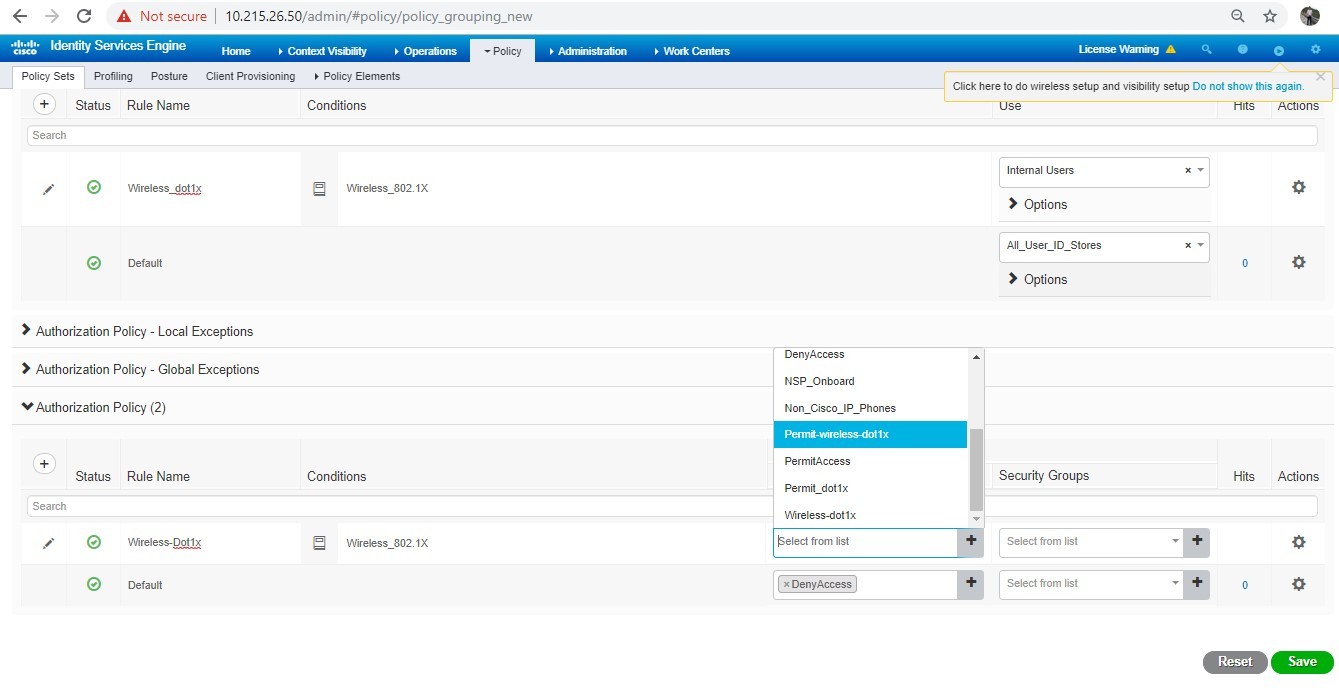Remove the DenyAccess tag from the Default rule
Screen dimensions: 1339x691
click(786, 584)
